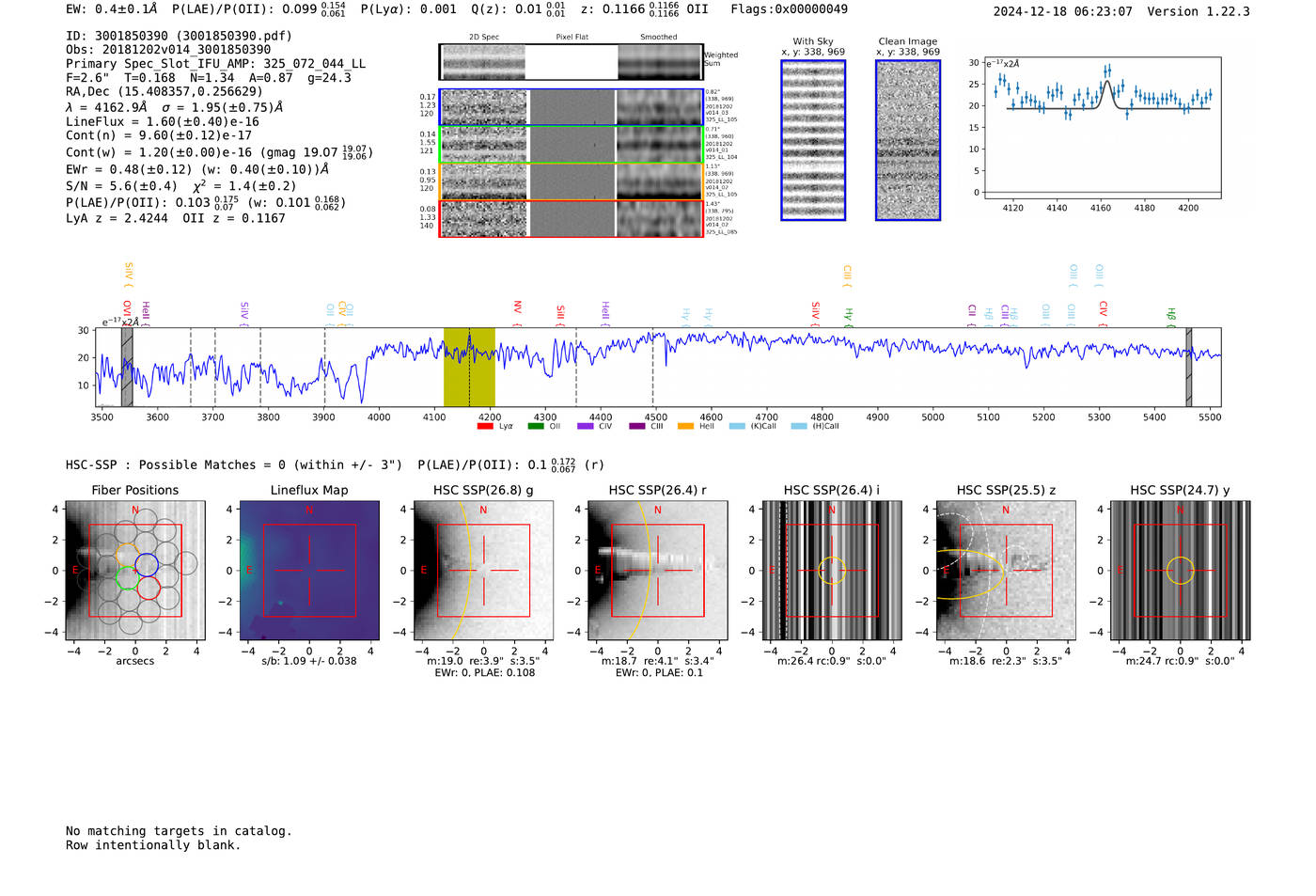The height and width of the screenshot is (896, 1316).
Task: Click the 'Smoothed' column header
Action: pos(659,38)
